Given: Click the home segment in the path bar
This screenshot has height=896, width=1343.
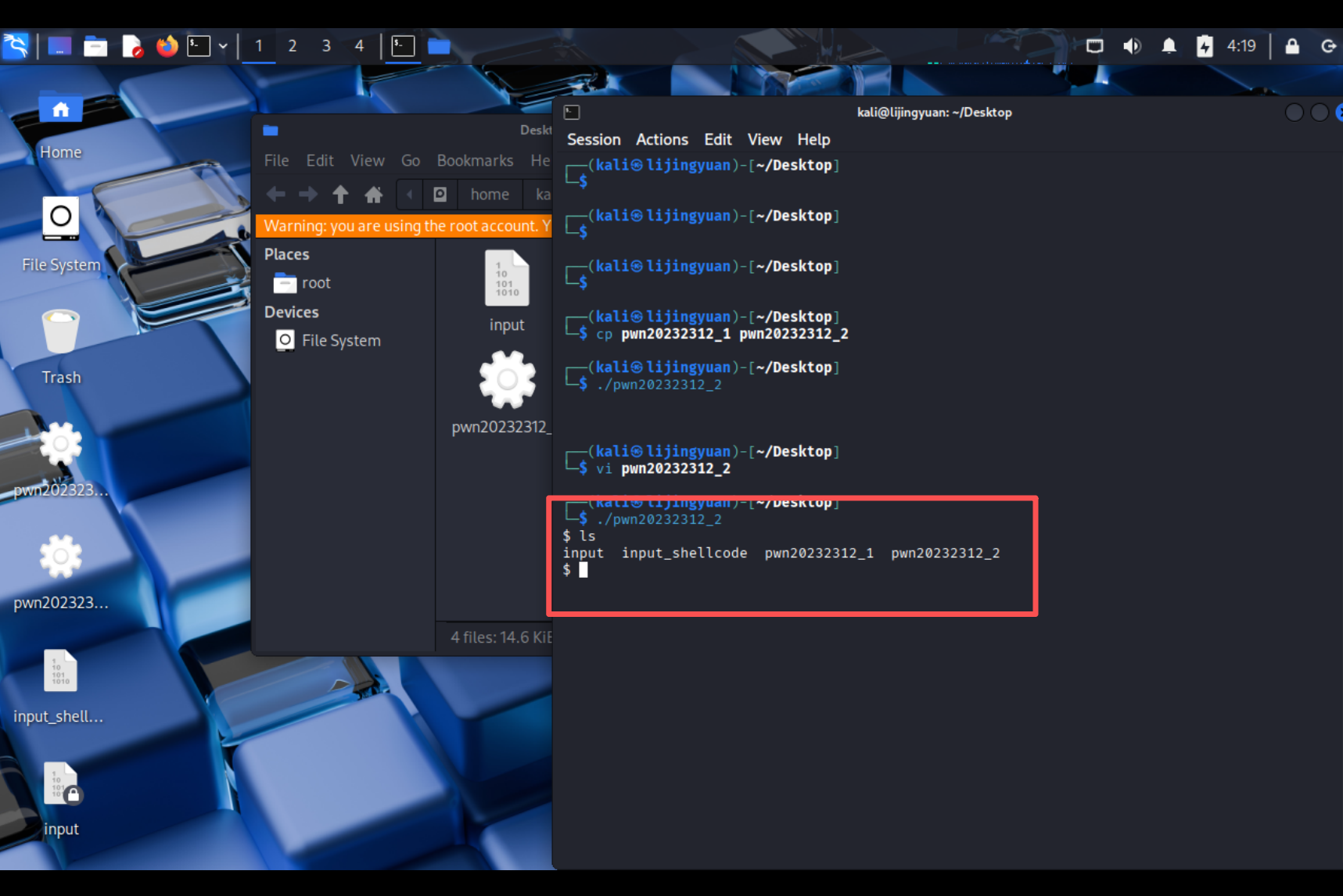Looking at the screenshot, I should [490, 194].
